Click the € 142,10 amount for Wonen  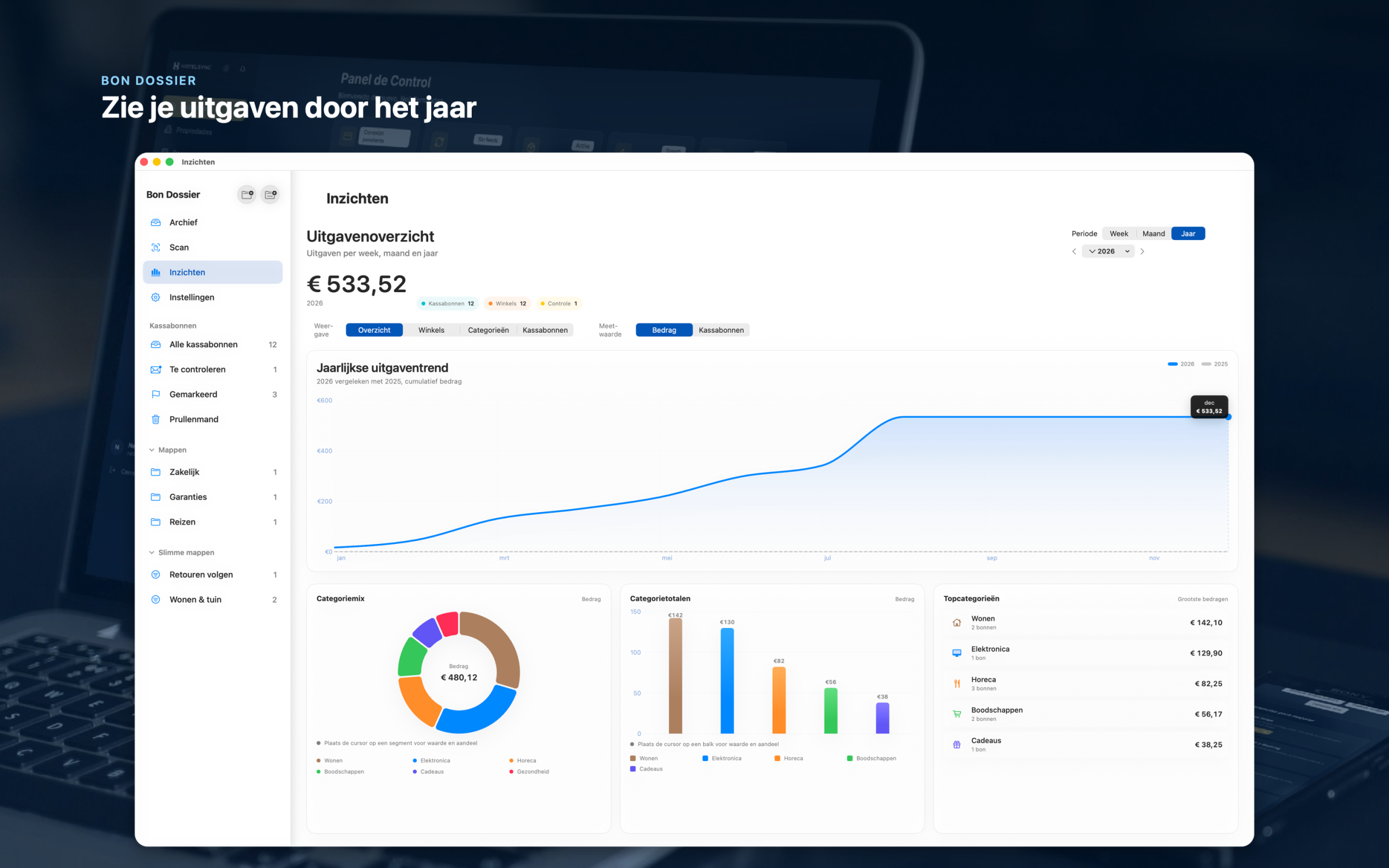tap(1206, 623)
